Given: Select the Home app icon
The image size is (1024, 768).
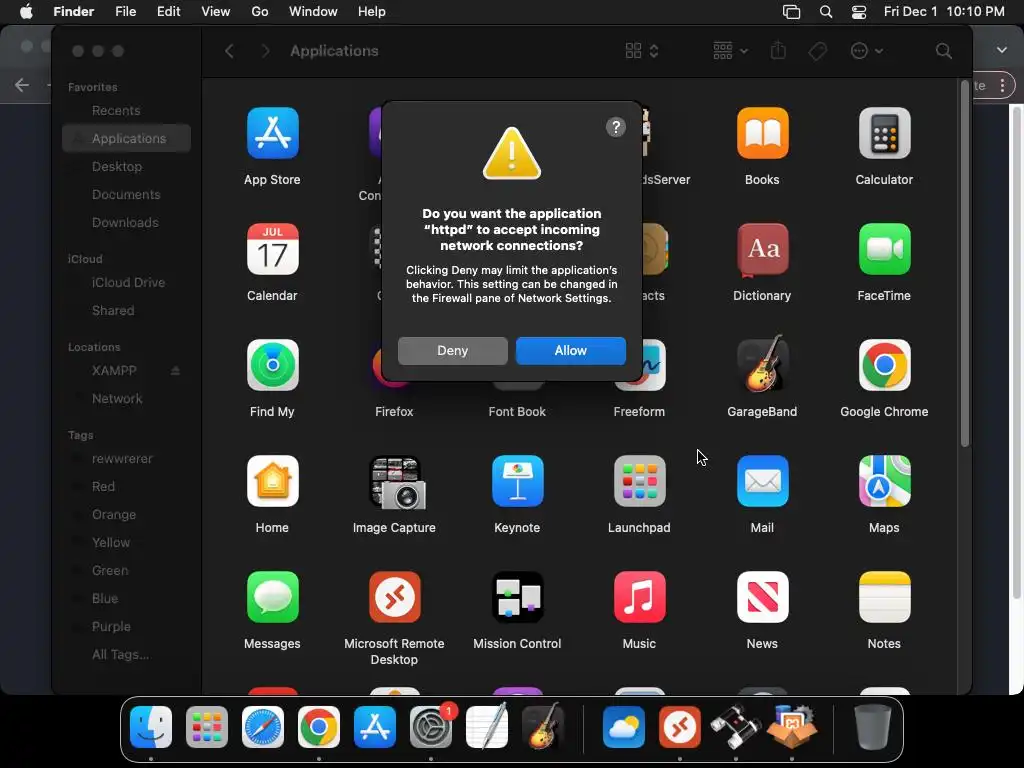Looking at the screenshot, I should pos(272,481).
